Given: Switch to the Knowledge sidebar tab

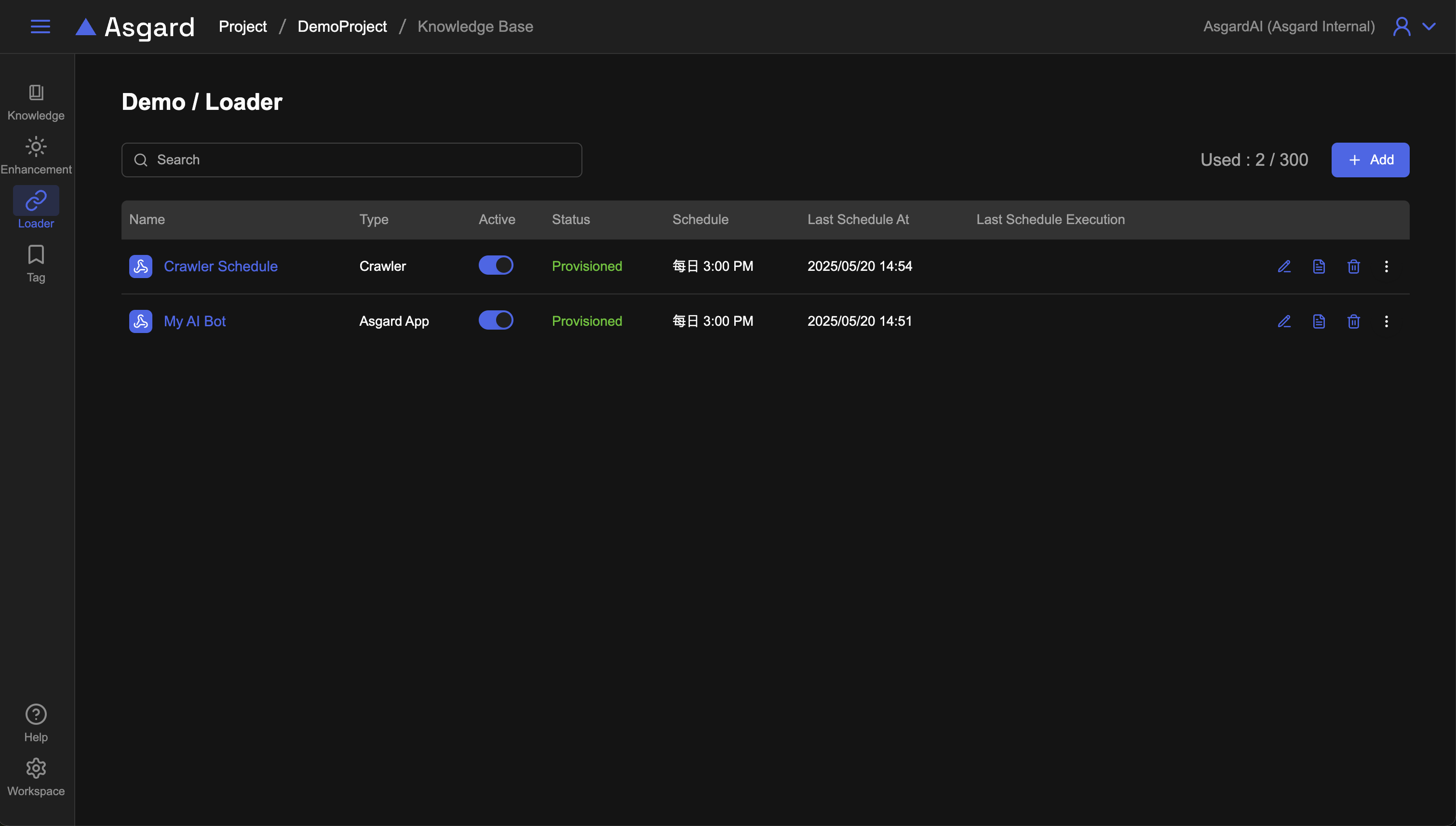Looking at the screenshot, I should pos(36,102).
